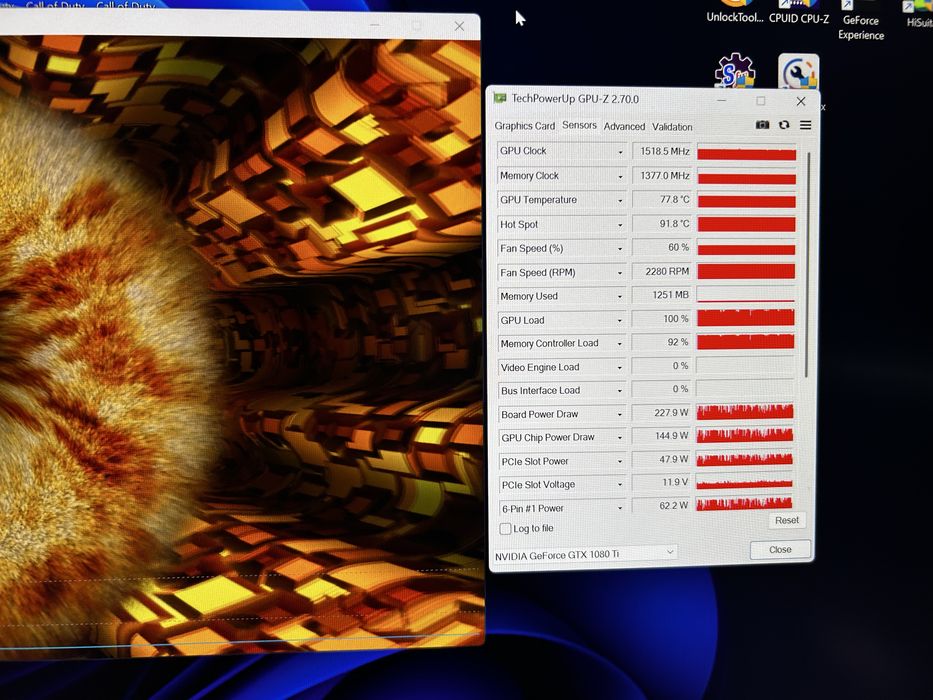The image size is (933, 700).
Task: Open the Memory Used sensor dropdown
Action: pos(620,296)
